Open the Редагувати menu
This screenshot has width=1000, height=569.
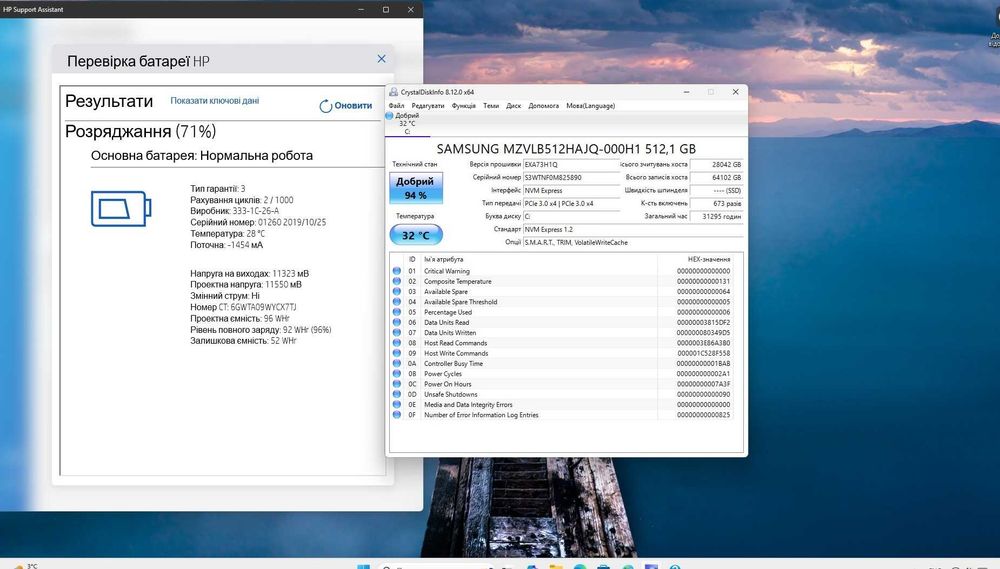[x=427, y=106]
